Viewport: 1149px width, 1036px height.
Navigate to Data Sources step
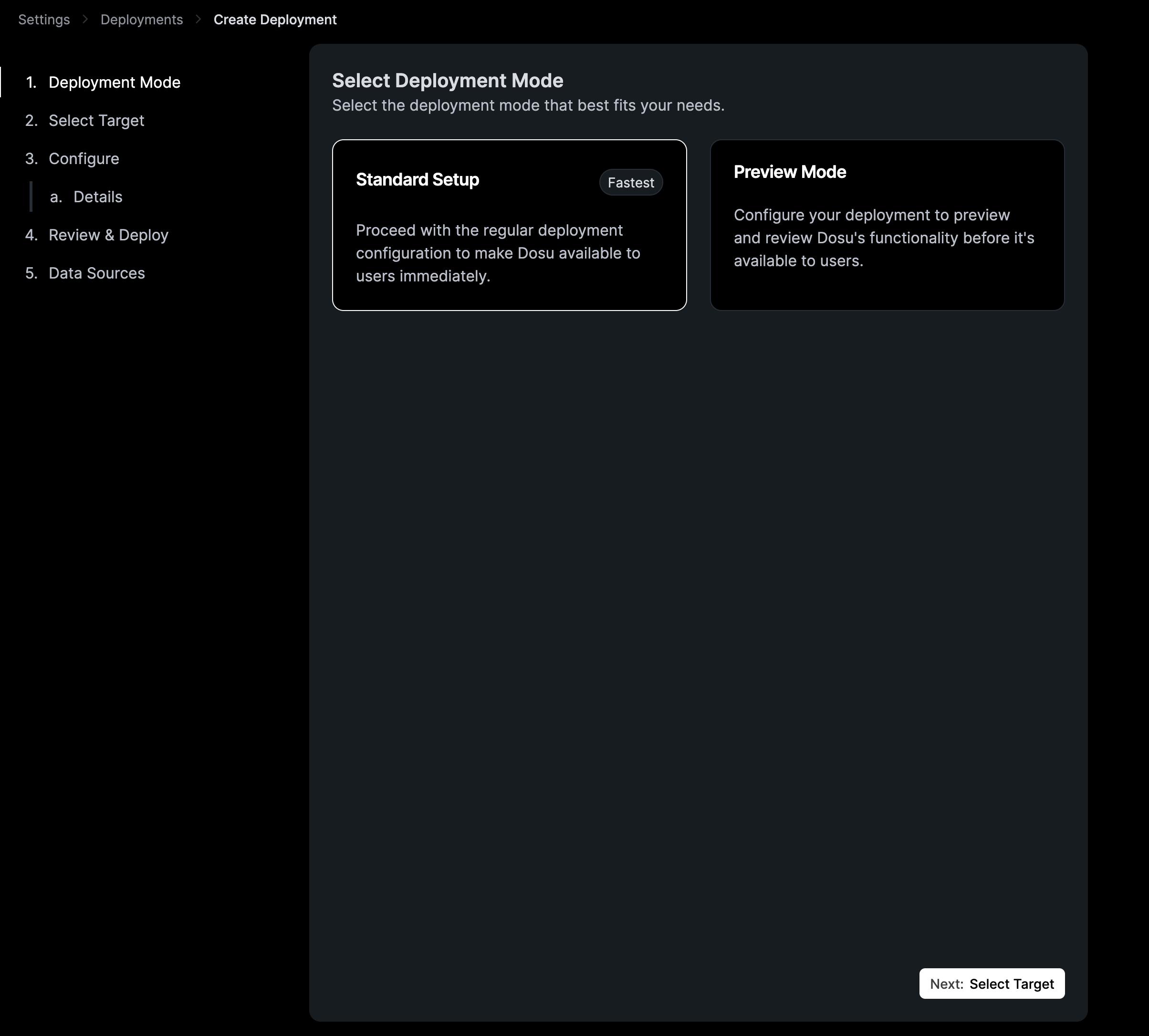click(96, 273)
